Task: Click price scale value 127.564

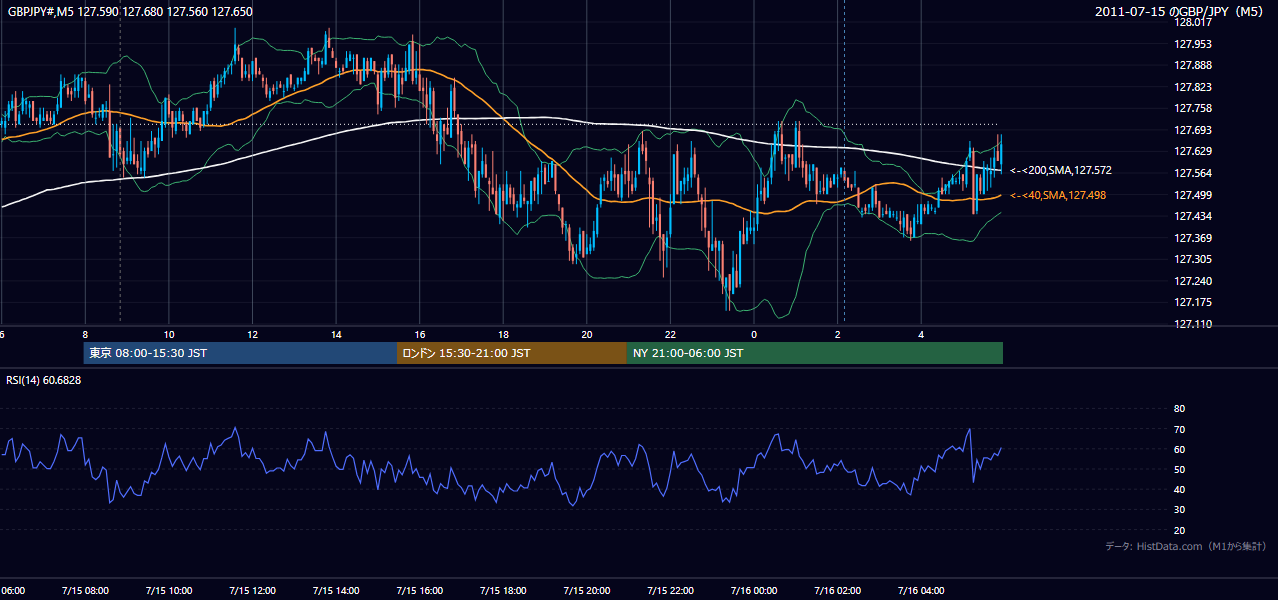Action: pyautogui.click(x=1194, y=173)
